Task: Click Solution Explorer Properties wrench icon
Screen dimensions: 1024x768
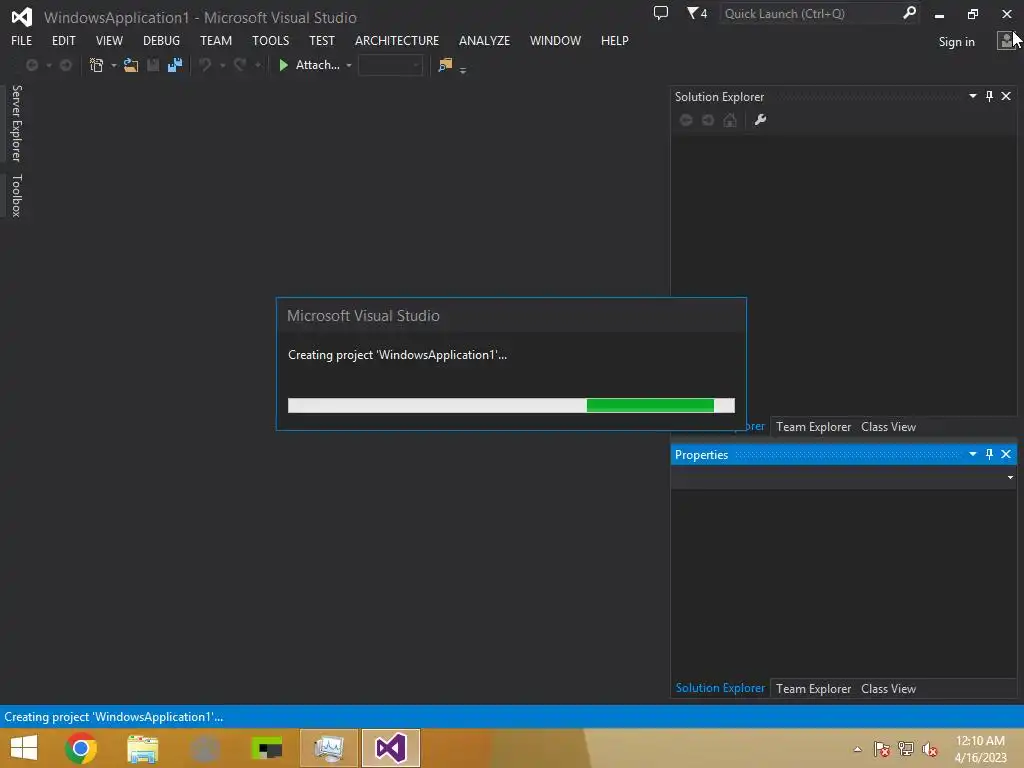Action: (760, 120)
